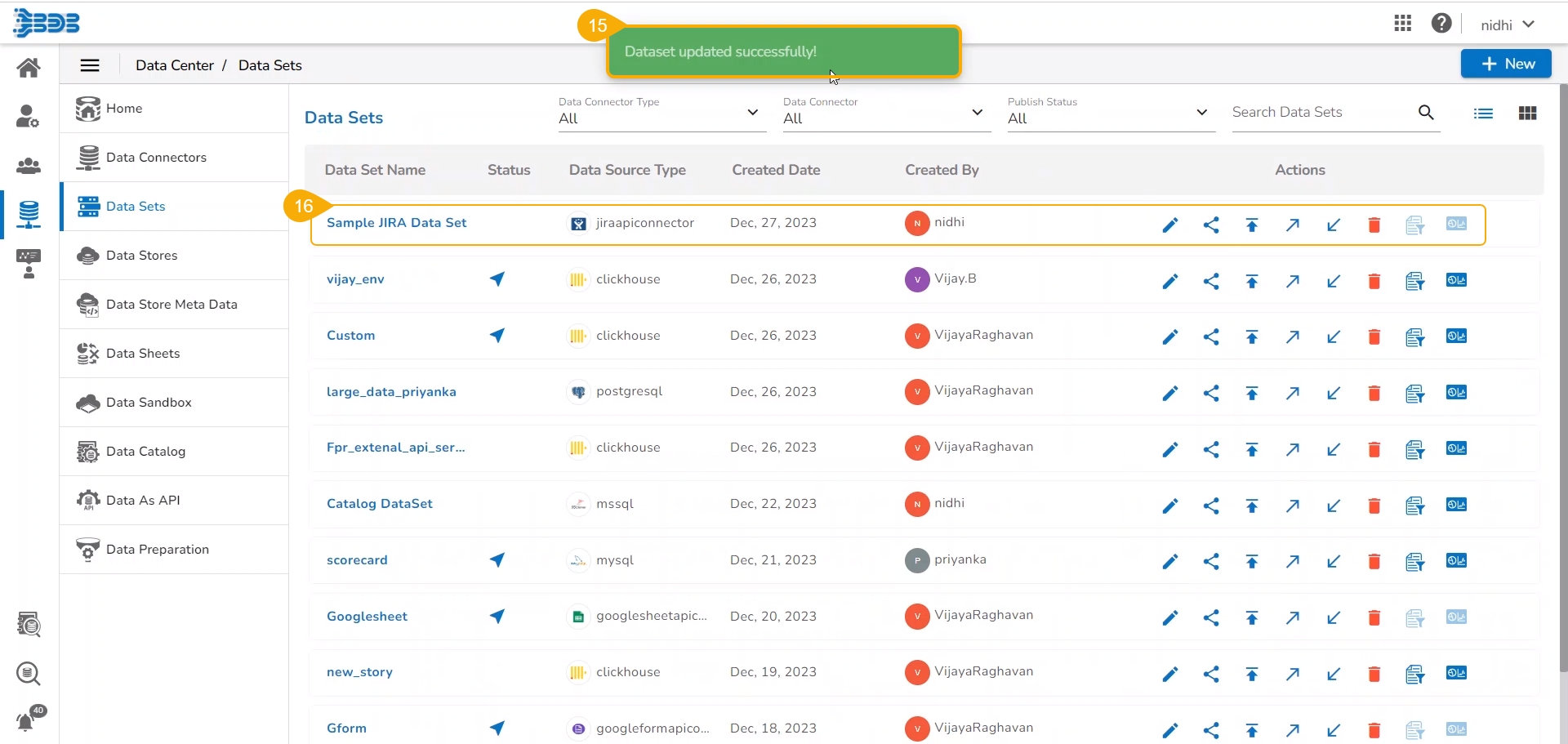
Task: Switch to list view layout
Action: 1483,114
